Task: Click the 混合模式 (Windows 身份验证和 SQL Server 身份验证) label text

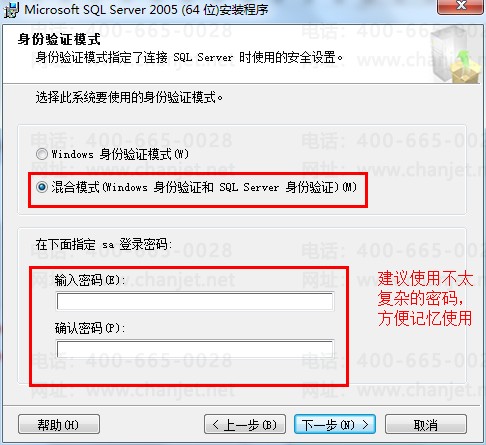Action: pyautogui.click(x=204, y=187)
